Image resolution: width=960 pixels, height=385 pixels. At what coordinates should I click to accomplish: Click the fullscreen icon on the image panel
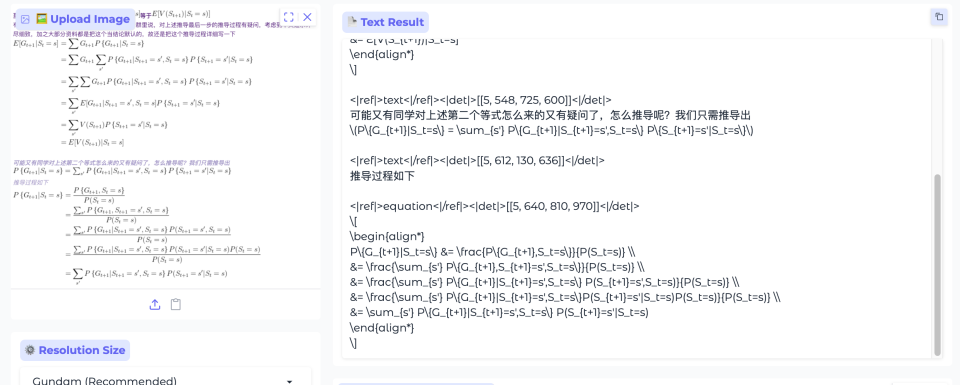click(x=289, y=17)
